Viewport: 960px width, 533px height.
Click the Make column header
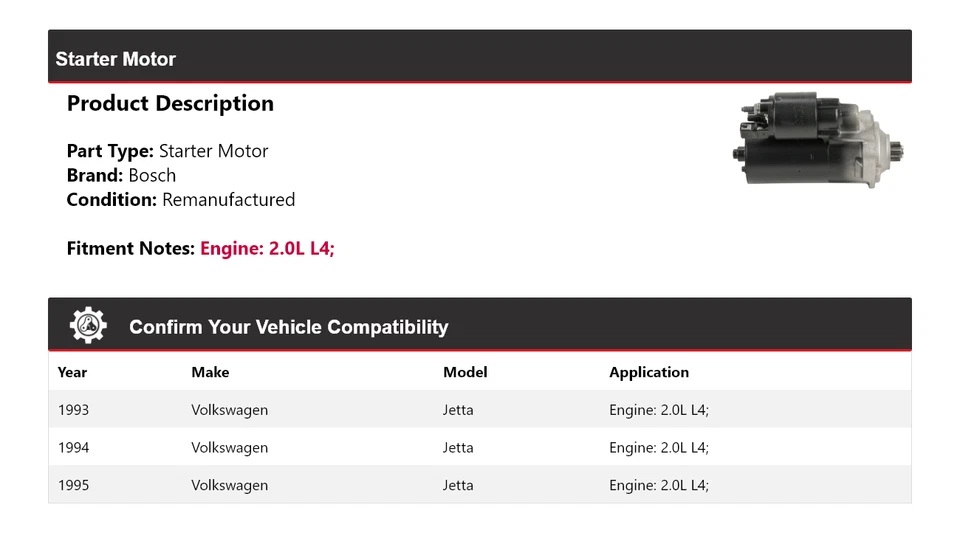(210, 372)
